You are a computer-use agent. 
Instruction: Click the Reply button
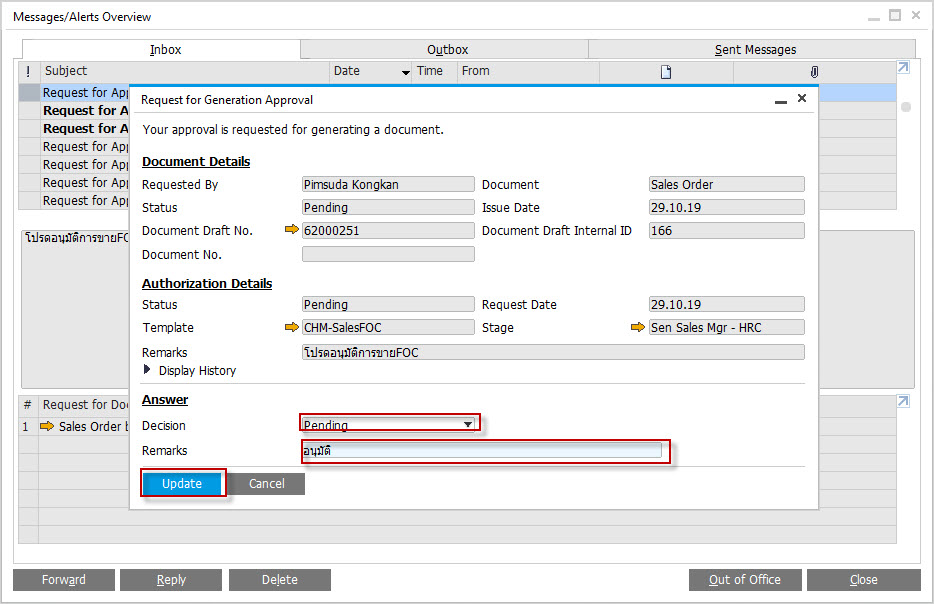171,580
